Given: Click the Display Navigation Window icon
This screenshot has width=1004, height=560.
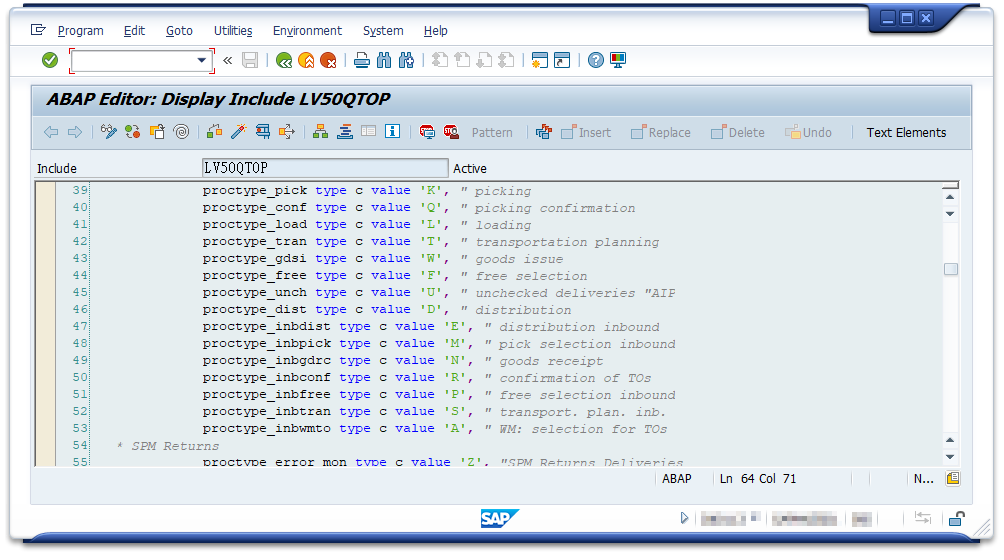Looking at the screenshot, I should (x=344, y=132).
